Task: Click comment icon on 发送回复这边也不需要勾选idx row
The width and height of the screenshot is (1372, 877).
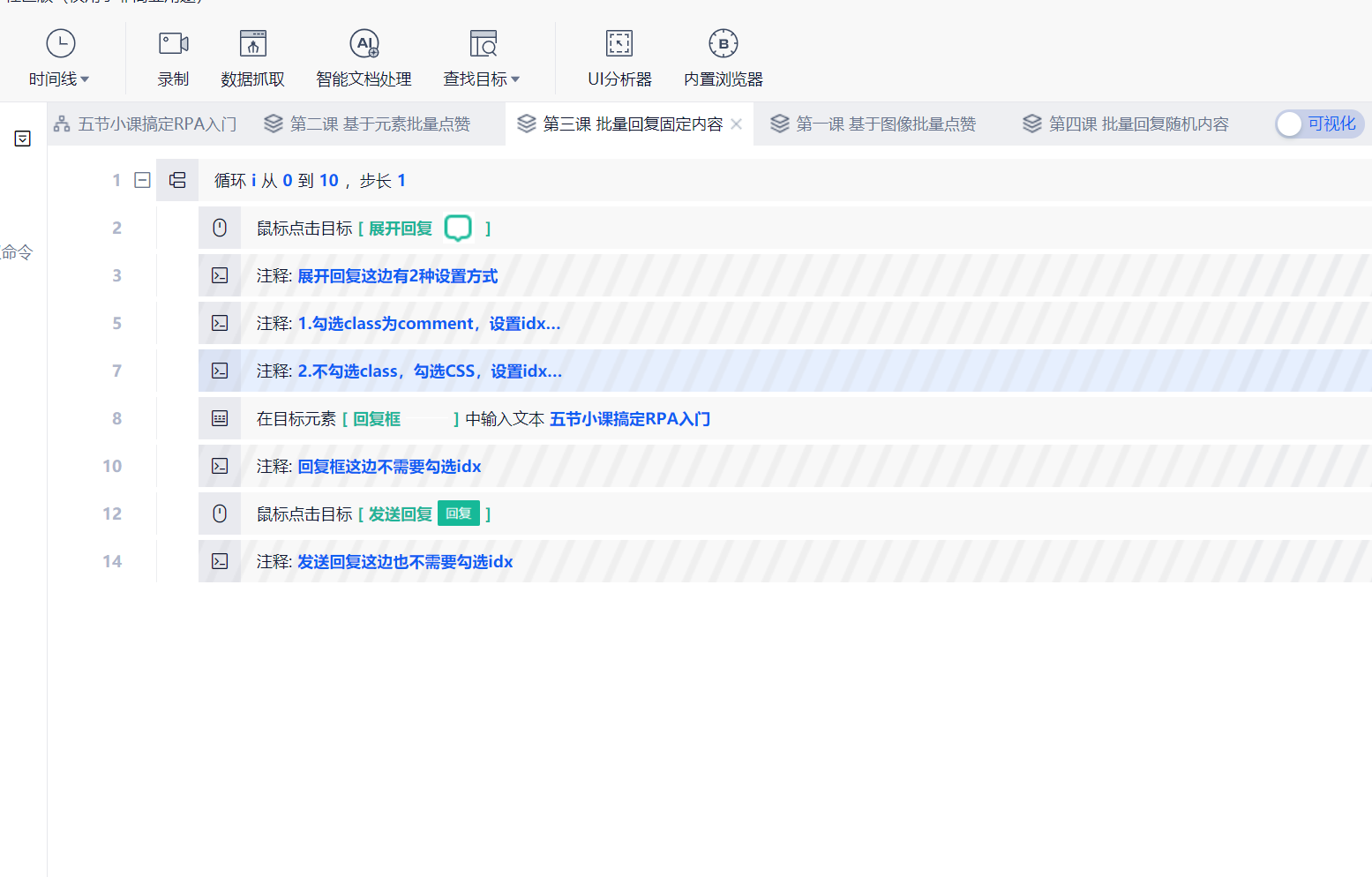Action: (x=220, y=561)
